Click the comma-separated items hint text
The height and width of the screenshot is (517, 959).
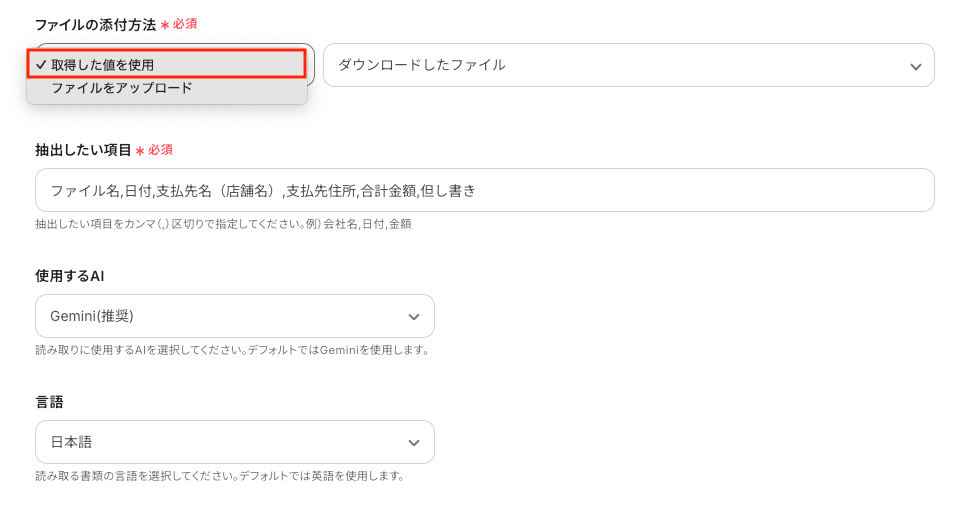223,224
